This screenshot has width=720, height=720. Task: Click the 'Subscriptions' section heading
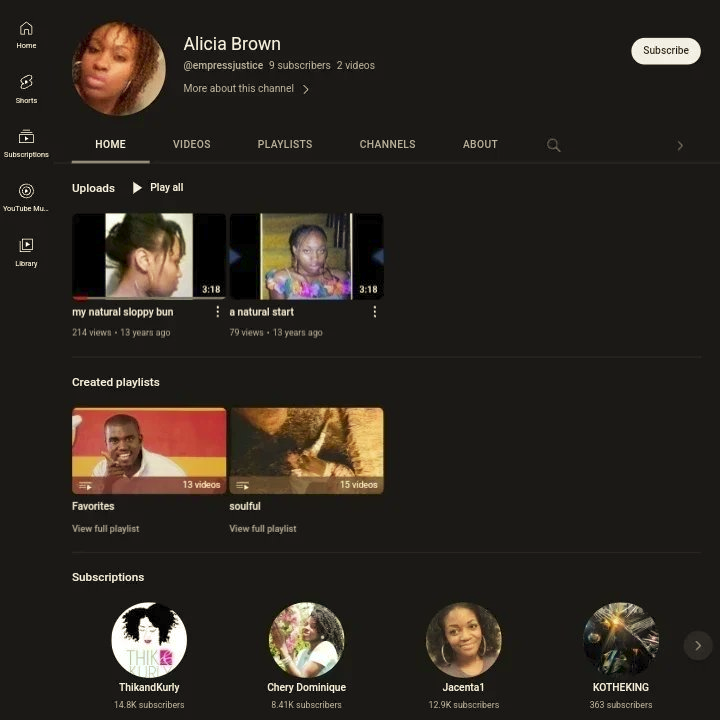coord(108,577)
